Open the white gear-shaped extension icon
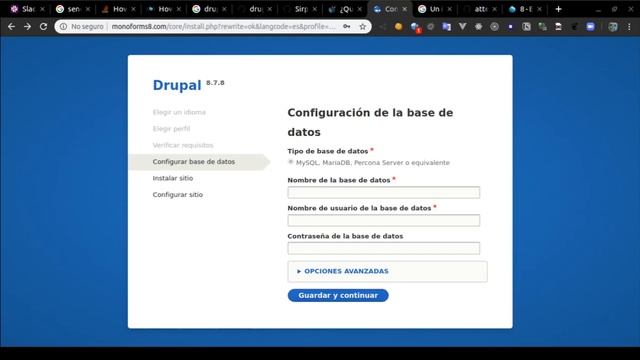This screenshot has width=640, height=360. click(478, 27)
